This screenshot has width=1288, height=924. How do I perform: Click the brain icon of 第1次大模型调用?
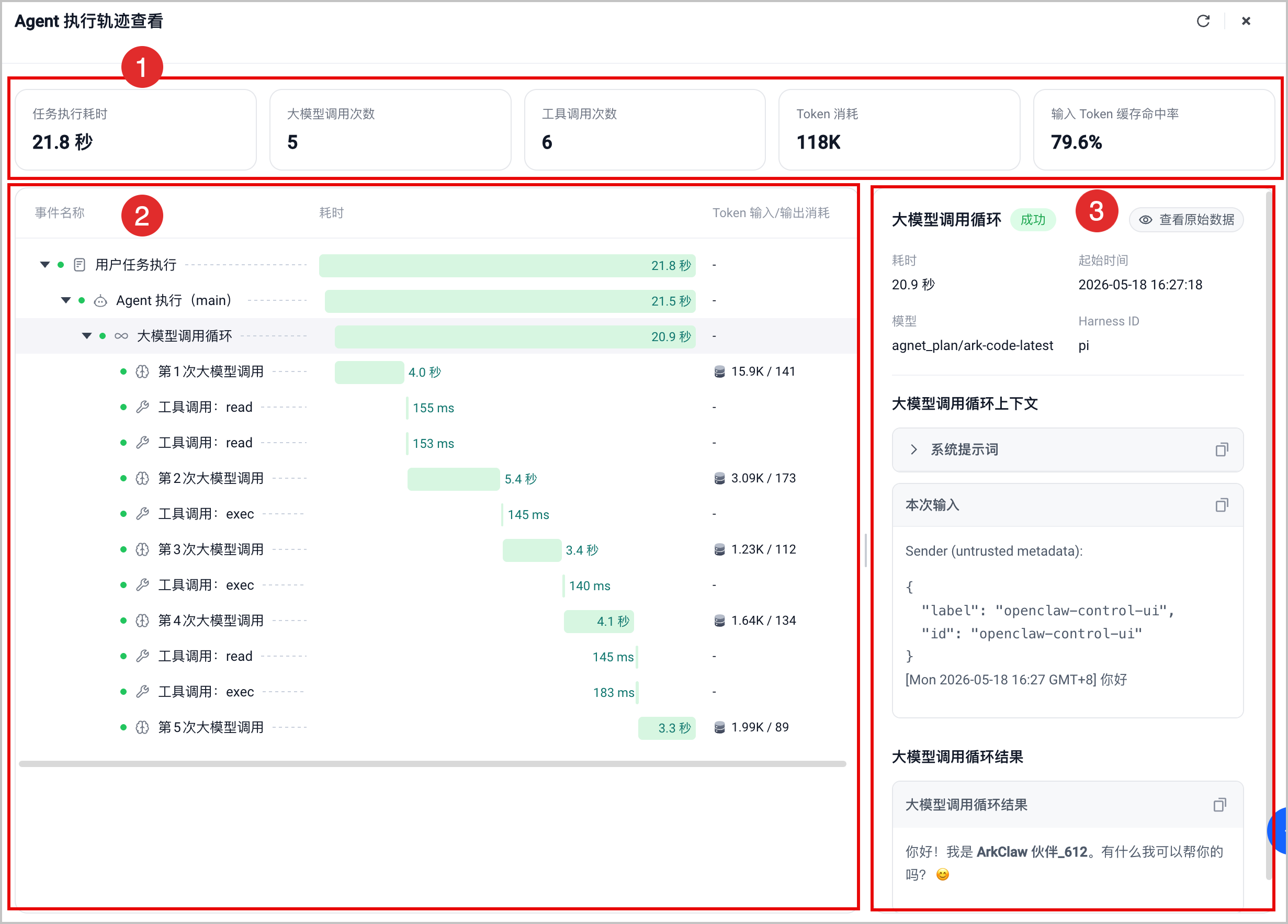pos(142,371)
